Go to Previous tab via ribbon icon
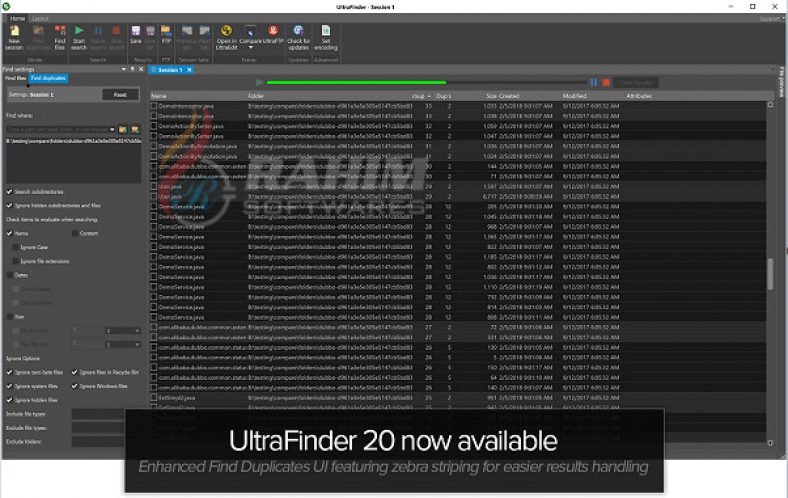The image size is (788, 498). 186,37
